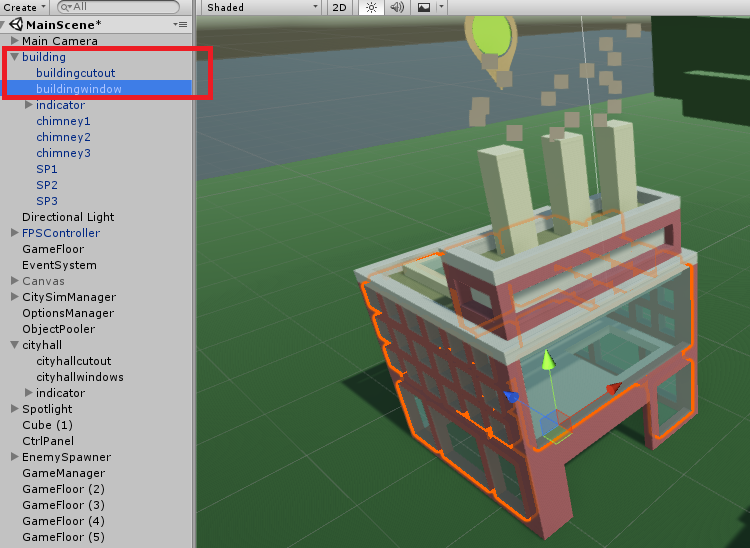Image resolution: width=750 pixels, height=548 pixels.
Task: Select chimney3 object
Action: pos(63,153)
